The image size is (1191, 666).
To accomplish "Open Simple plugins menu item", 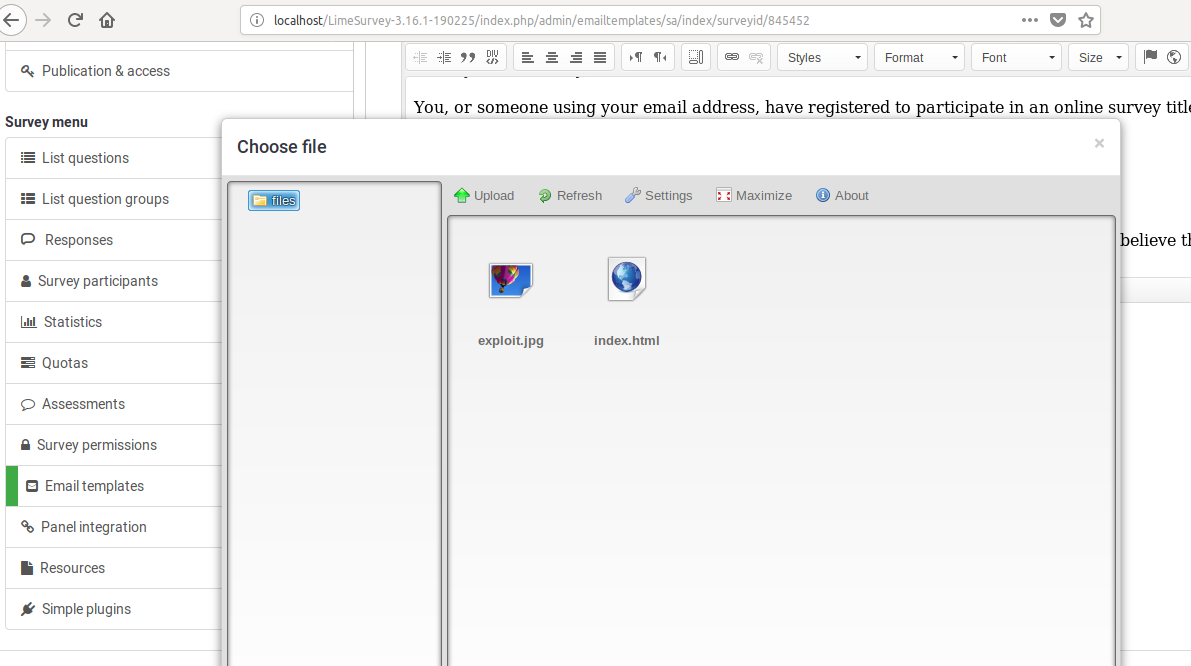I will click(114, 609).
